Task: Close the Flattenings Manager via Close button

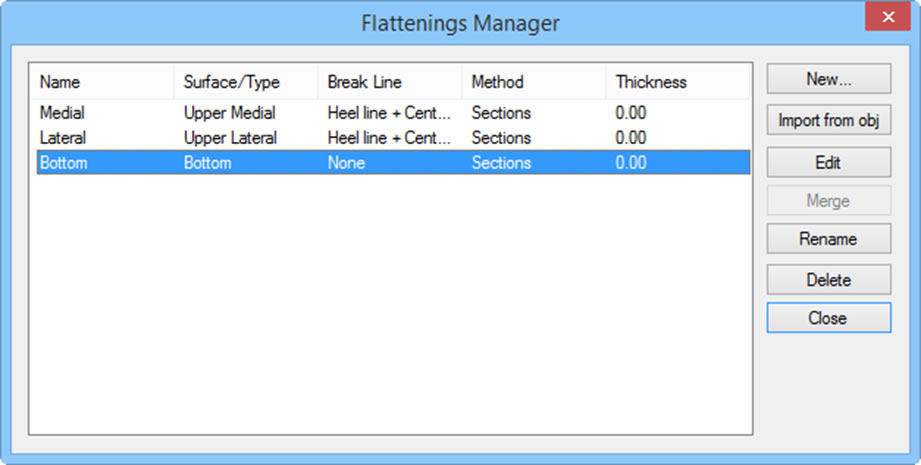Action: (829, 318)
